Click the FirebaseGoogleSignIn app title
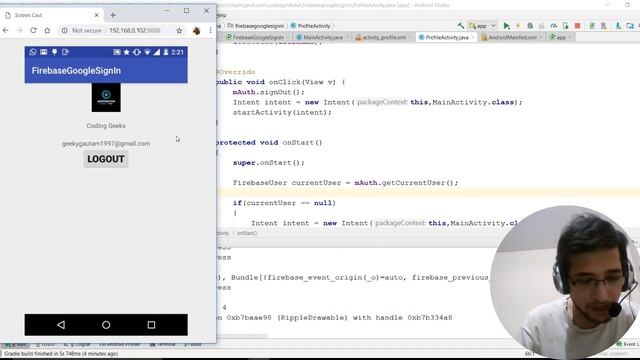 (76, 71)
